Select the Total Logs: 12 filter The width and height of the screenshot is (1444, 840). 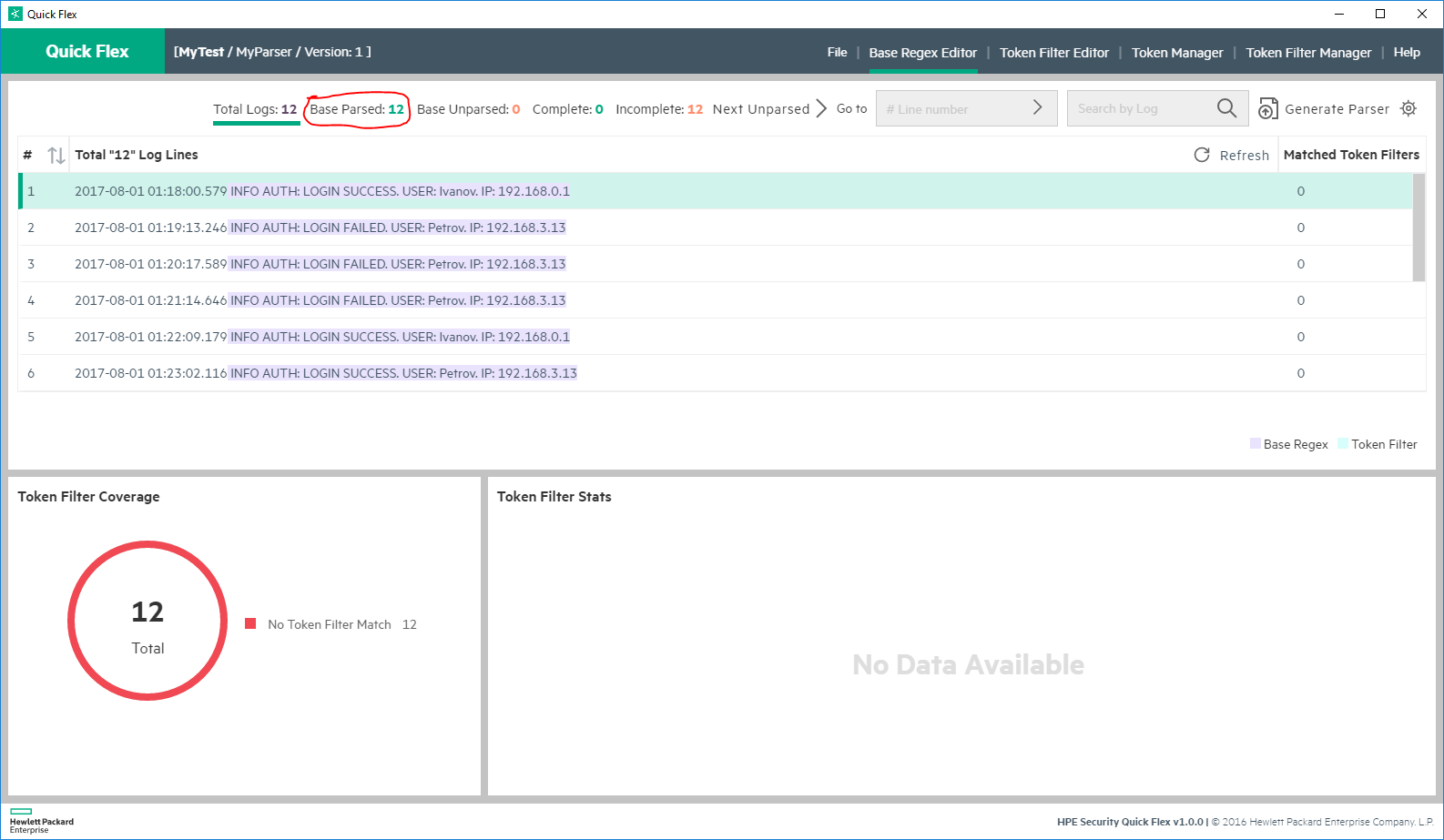(255, 109)
